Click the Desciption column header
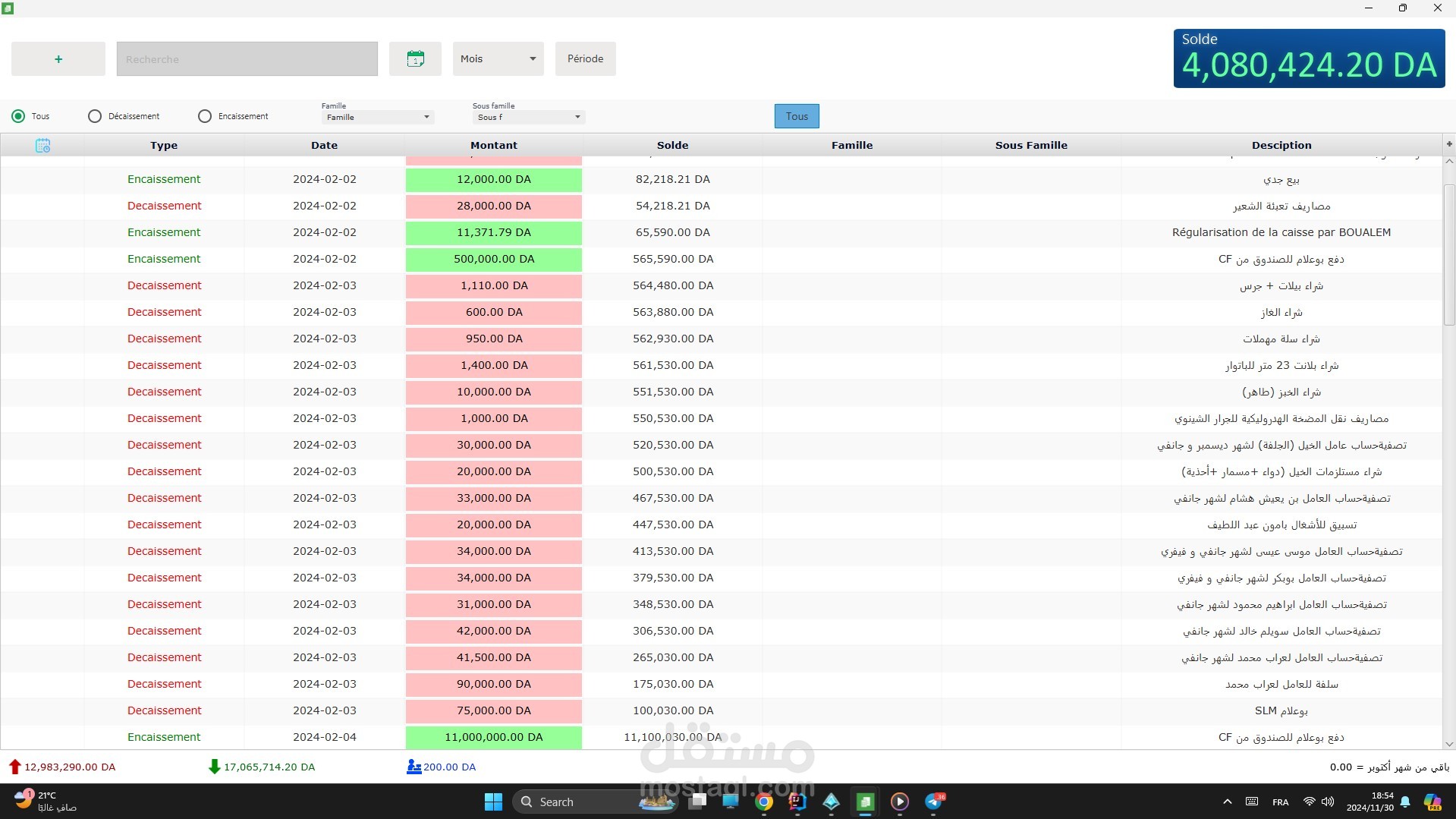 (x=1281, y=145)
